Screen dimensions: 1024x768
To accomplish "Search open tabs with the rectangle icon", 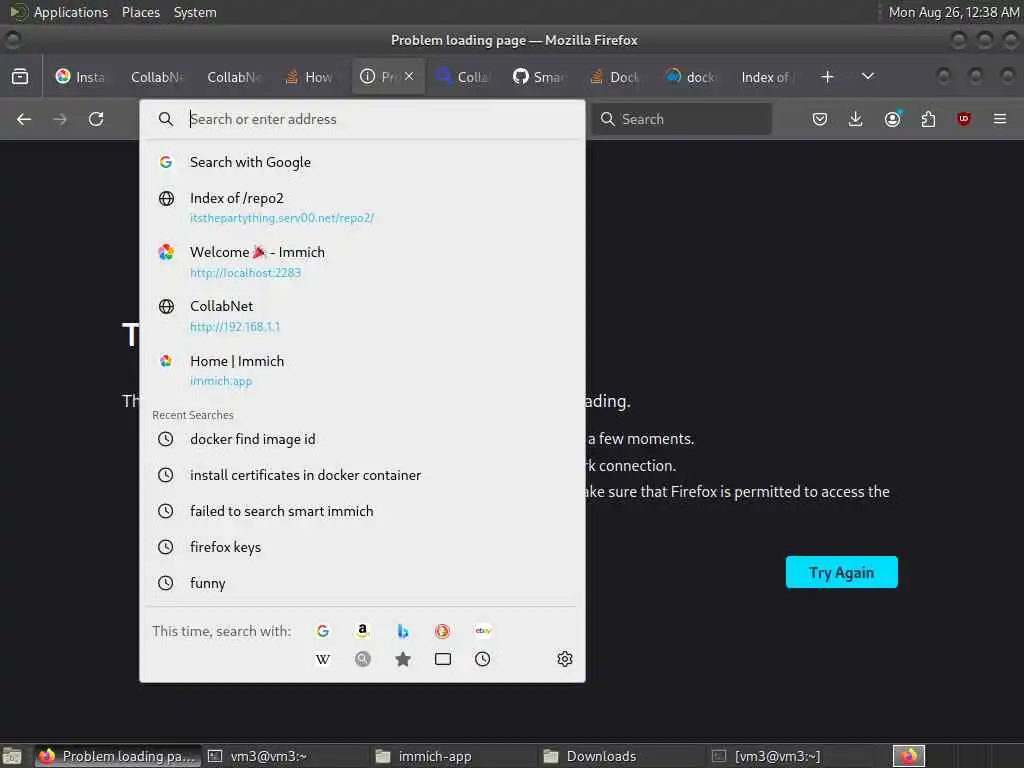I will tap(443, 659).
